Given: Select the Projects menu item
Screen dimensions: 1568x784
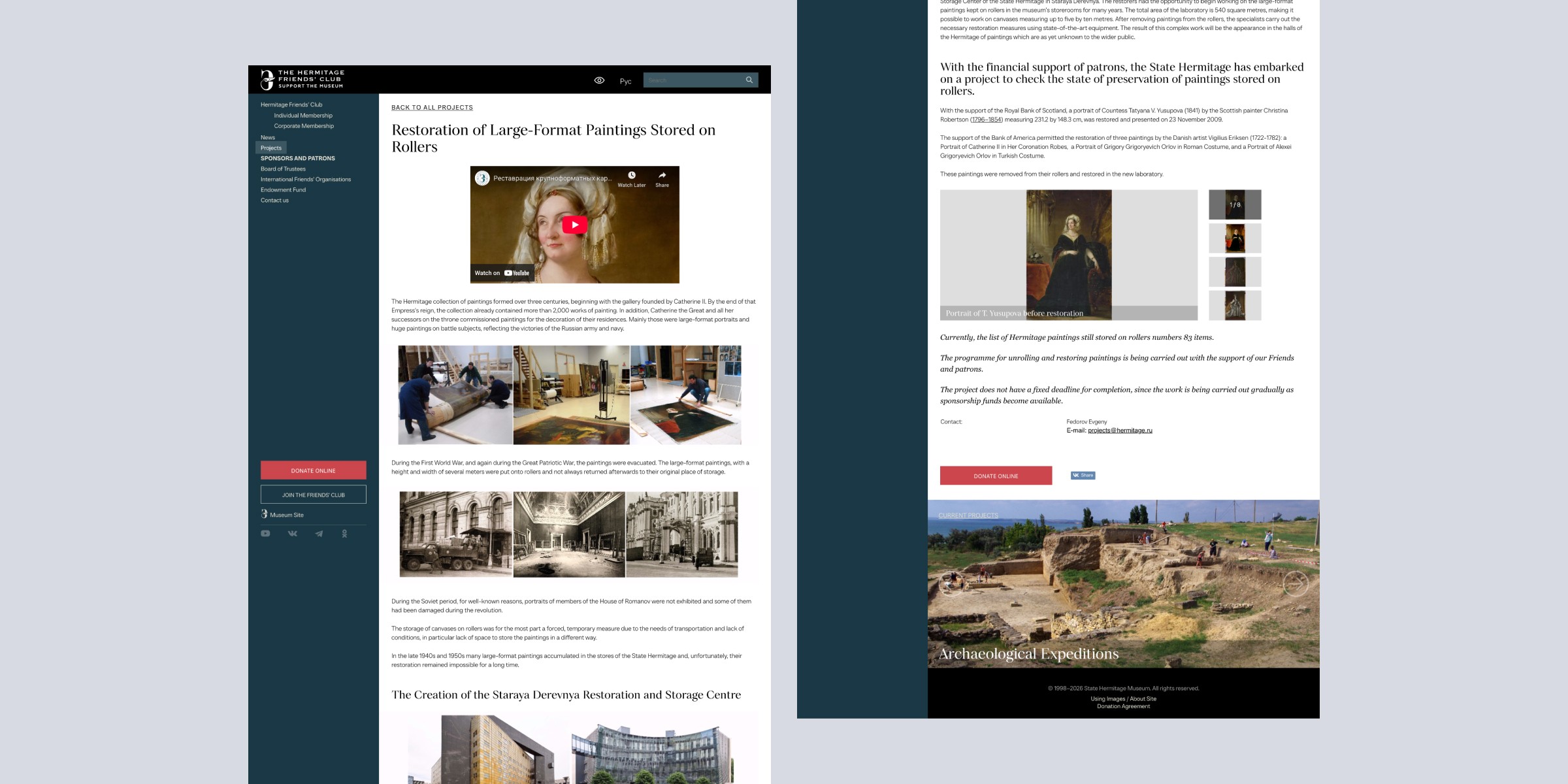Looking at the screenshot, I should pos(271,148).
